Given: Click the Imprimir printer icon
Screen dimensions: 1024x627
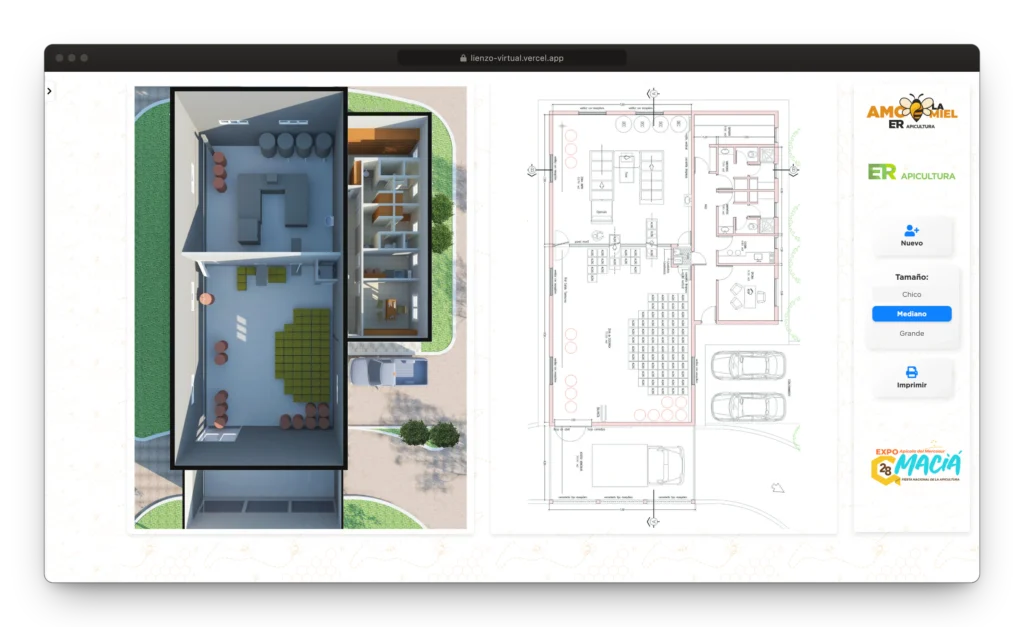Looking at the screenshot, I should pos(912,372).
